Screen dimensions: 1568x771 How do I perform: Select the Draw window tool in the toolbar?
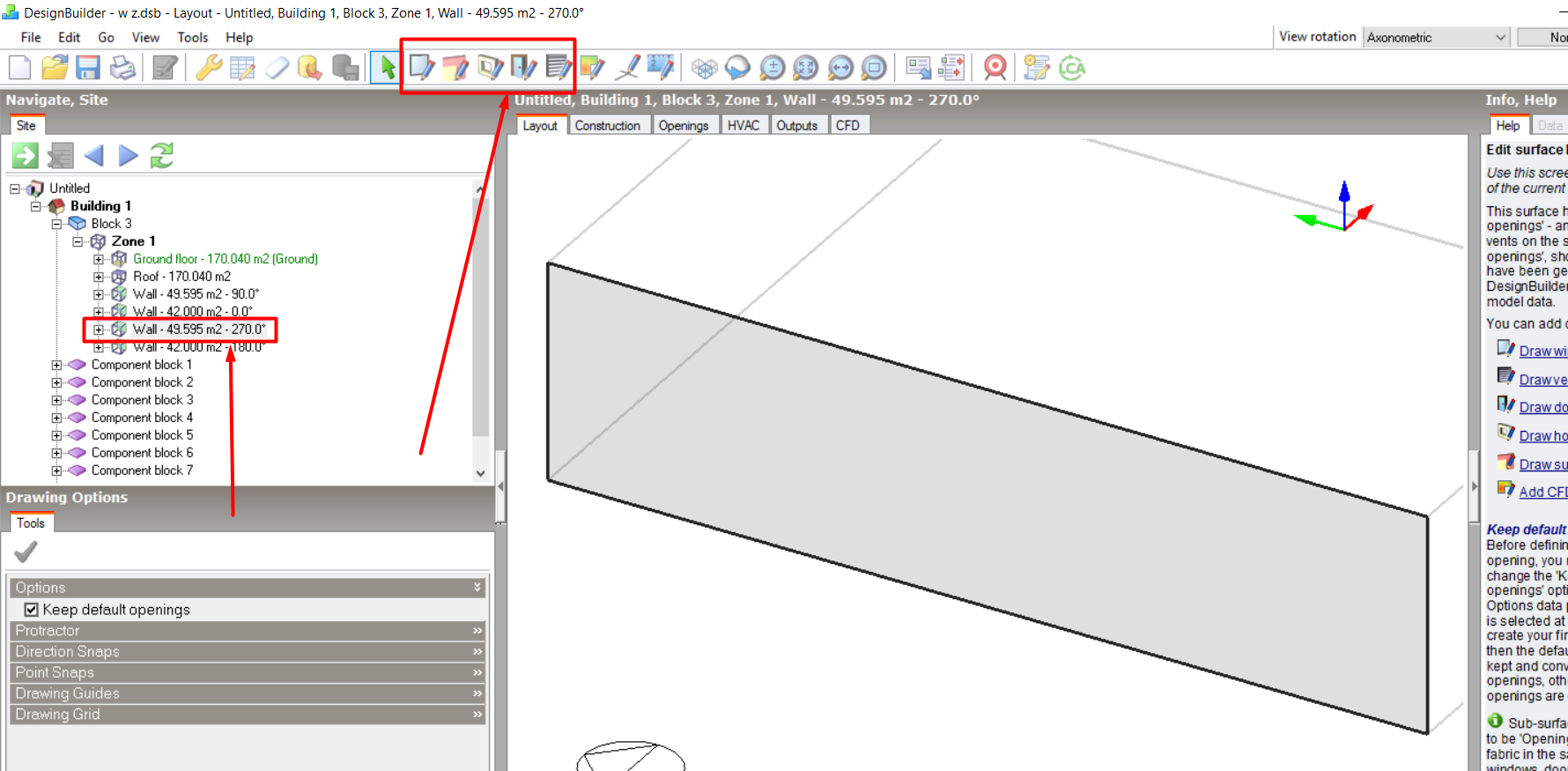[x=421, y=67]
